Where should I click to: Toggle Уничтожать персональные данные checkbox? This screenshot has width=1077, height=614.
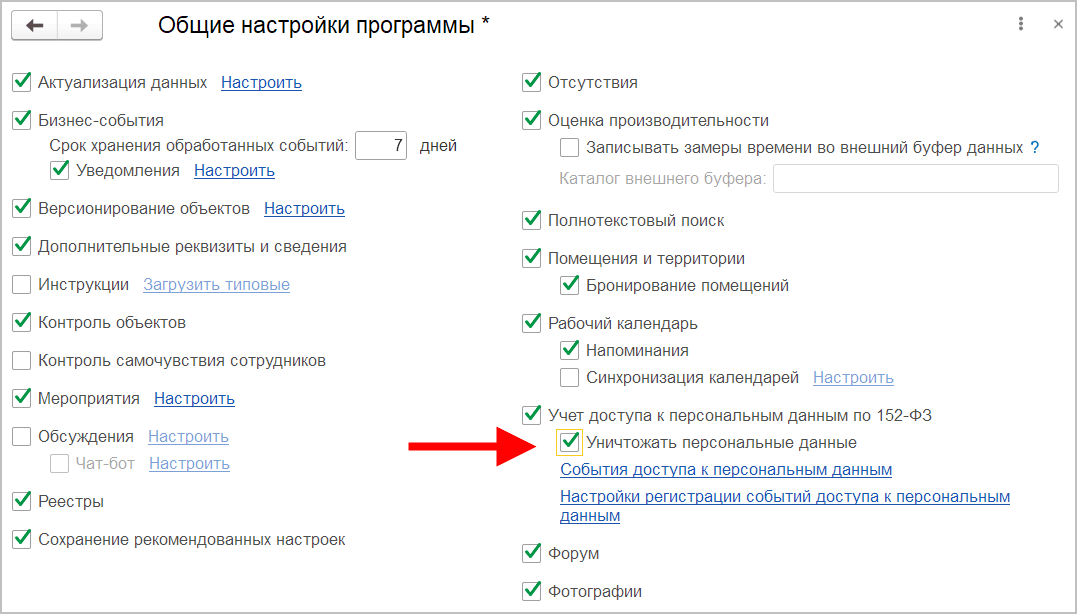pyautogui.click(x=570, y=442)
